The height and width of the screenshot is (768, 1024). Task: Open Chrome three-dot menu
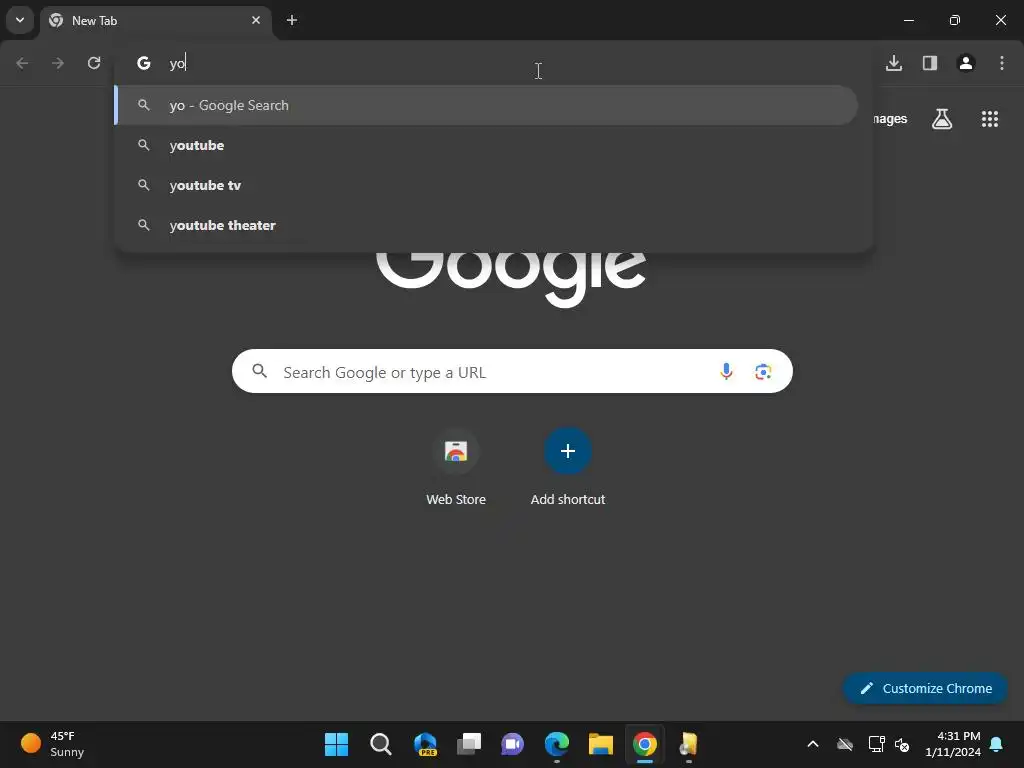tap(1002, 63)
